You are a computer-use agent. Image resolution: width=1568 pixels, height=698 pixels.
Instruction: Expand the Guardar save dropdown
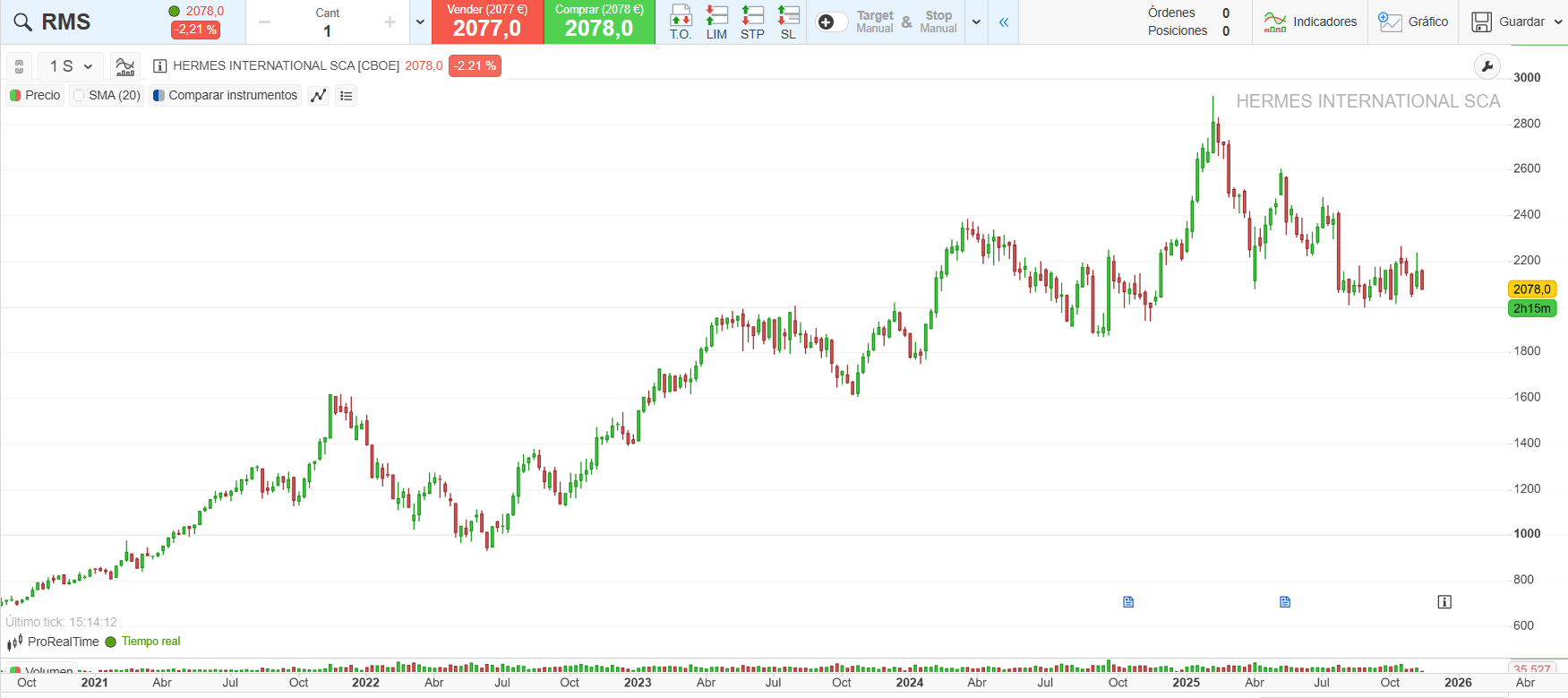click(1558, 22)
